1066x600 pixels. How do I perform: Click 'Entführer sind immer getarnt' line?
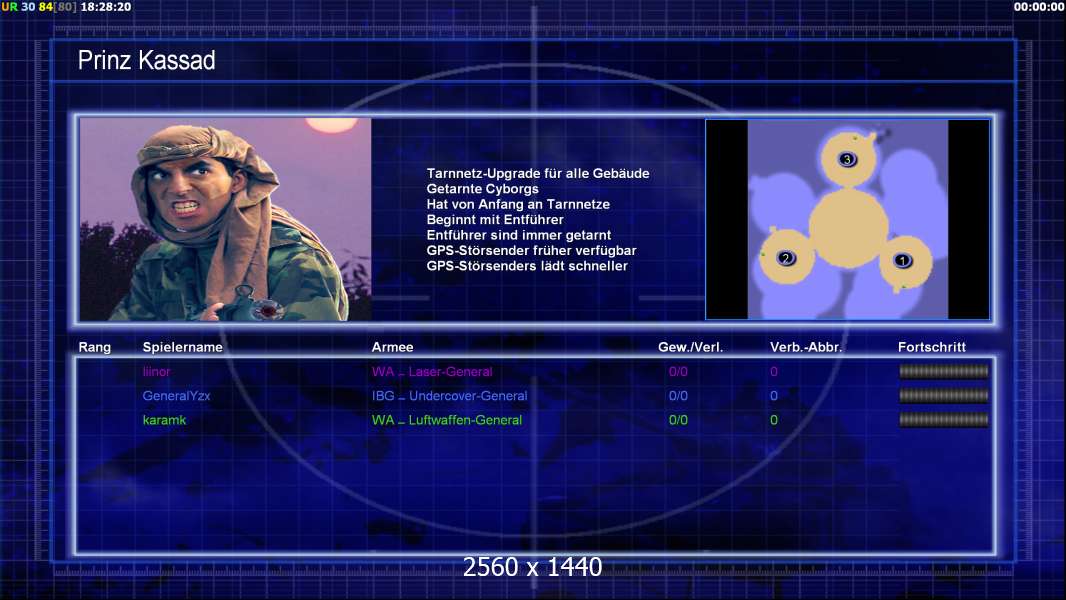click(519, 235)
